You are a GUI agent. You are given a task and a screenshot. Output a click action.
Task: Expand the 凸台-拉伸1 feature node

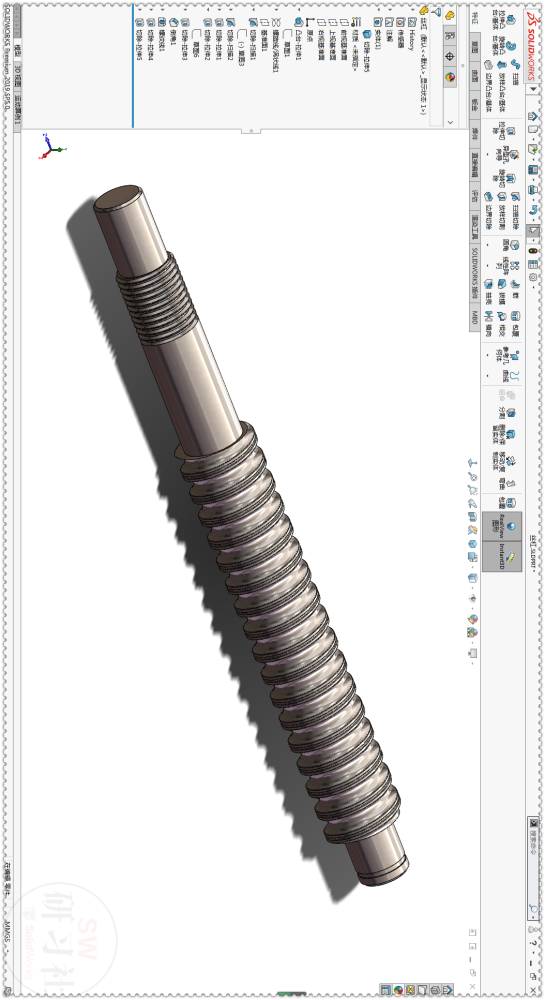pos(298,8)
